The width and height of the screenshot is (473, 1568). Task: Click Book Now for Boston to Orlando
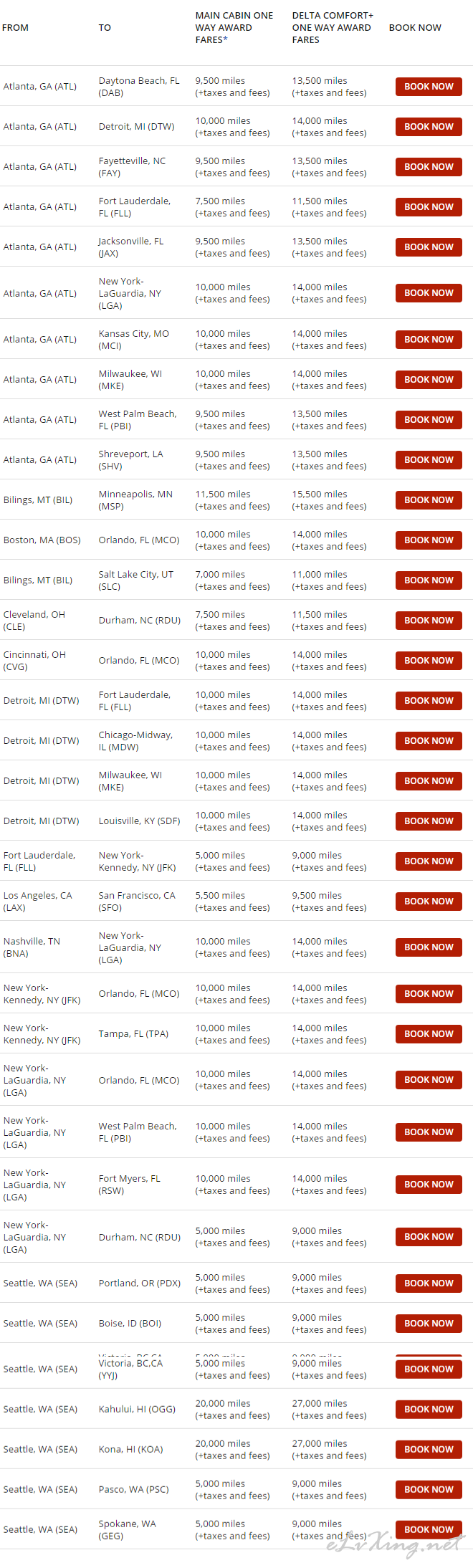(x=429, y=540)
